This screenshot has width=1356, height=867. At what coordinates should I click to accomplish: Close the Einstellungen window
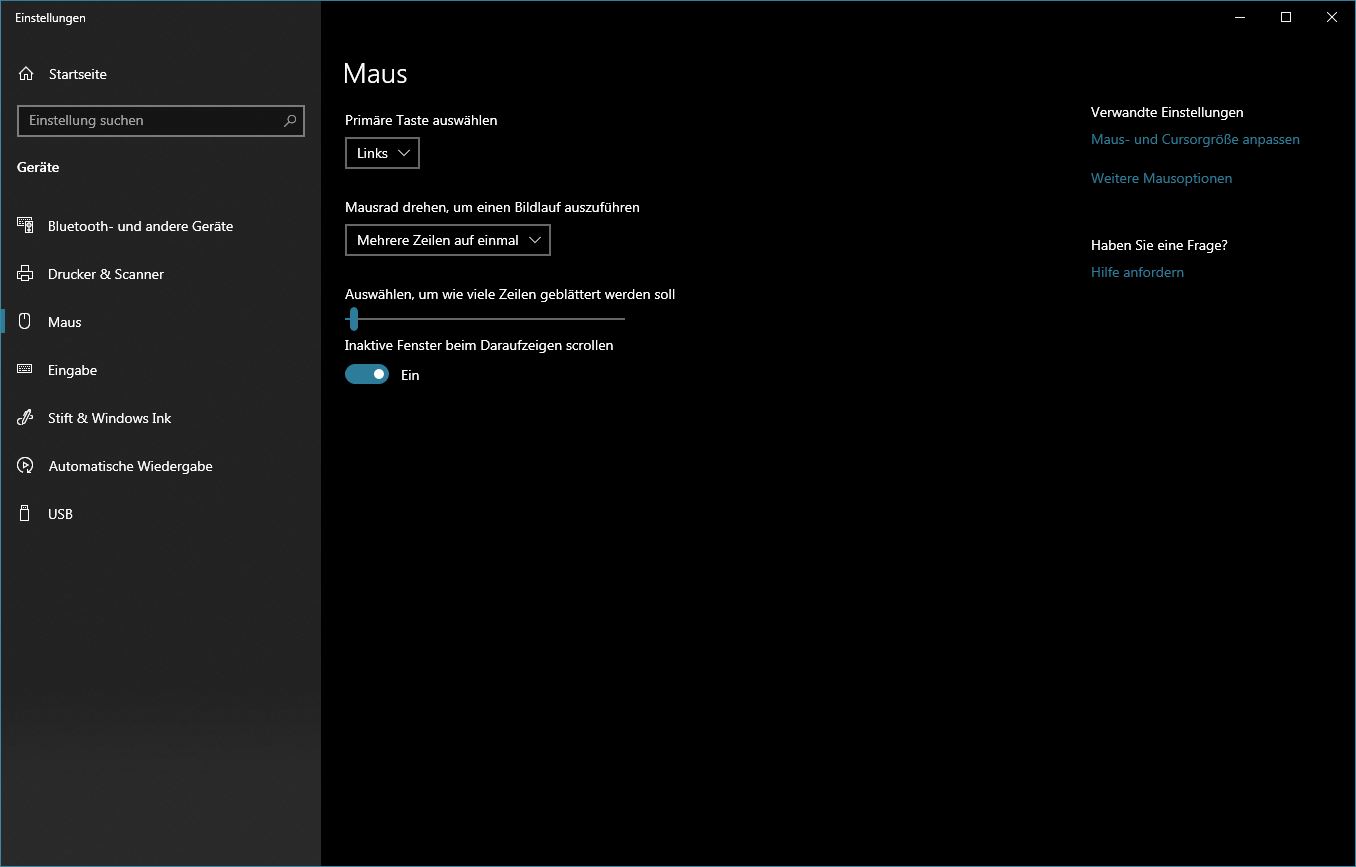coord(1332,17)
